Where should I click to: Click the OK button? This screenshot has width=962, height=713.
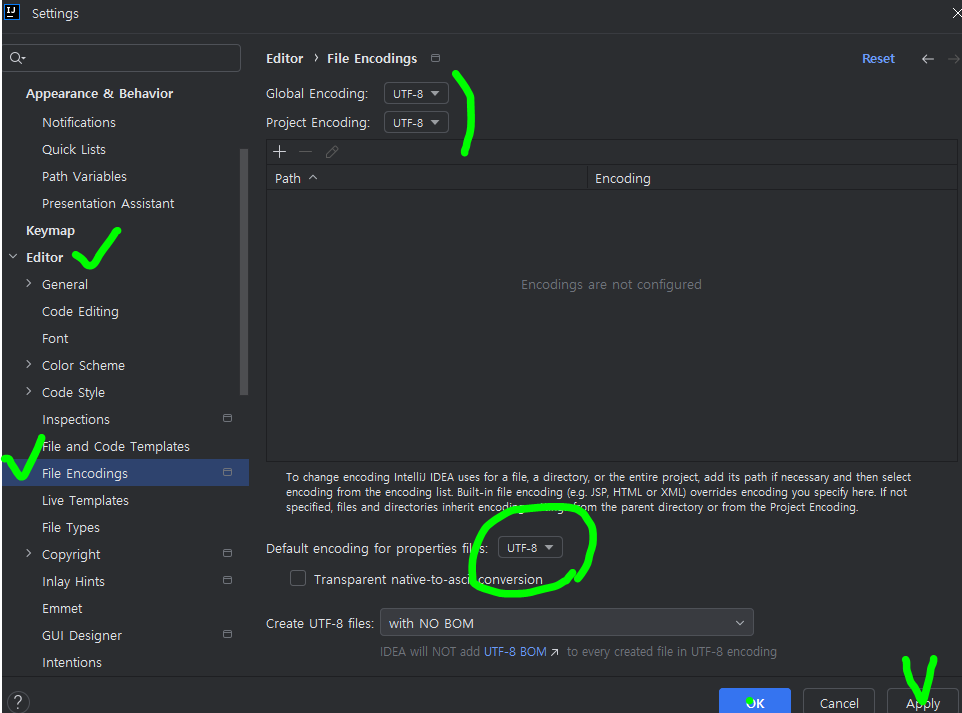(x=755, y=703)
